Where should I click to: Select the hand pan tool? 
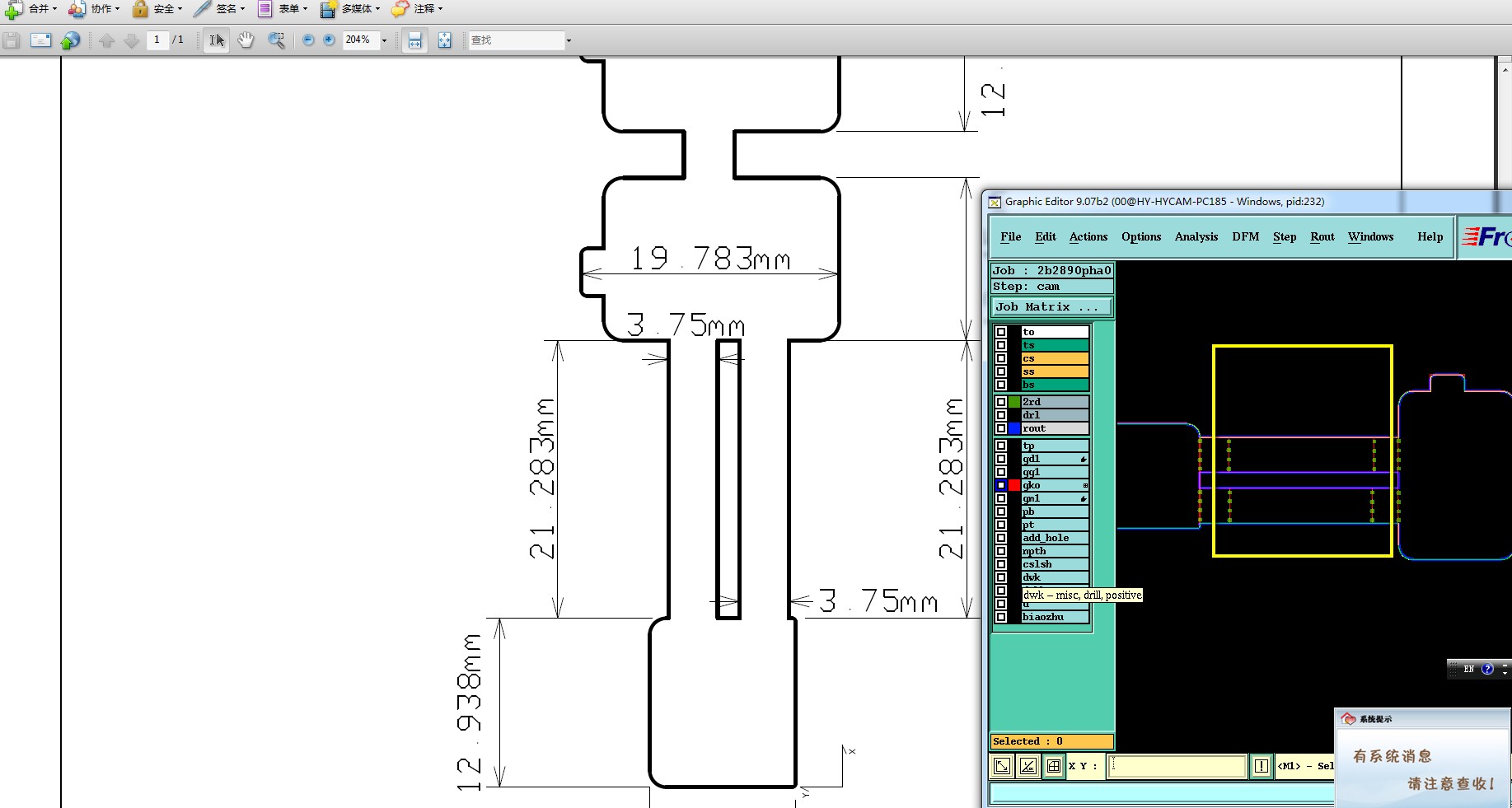click(x=246, y=40)
